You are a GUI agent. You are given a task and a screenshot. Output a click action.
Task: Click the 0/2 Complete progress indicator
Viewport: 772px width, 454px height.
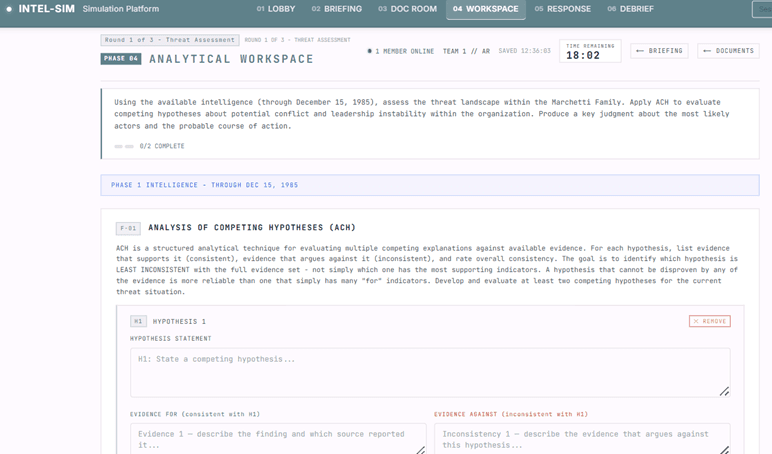[x=150, y=146]
